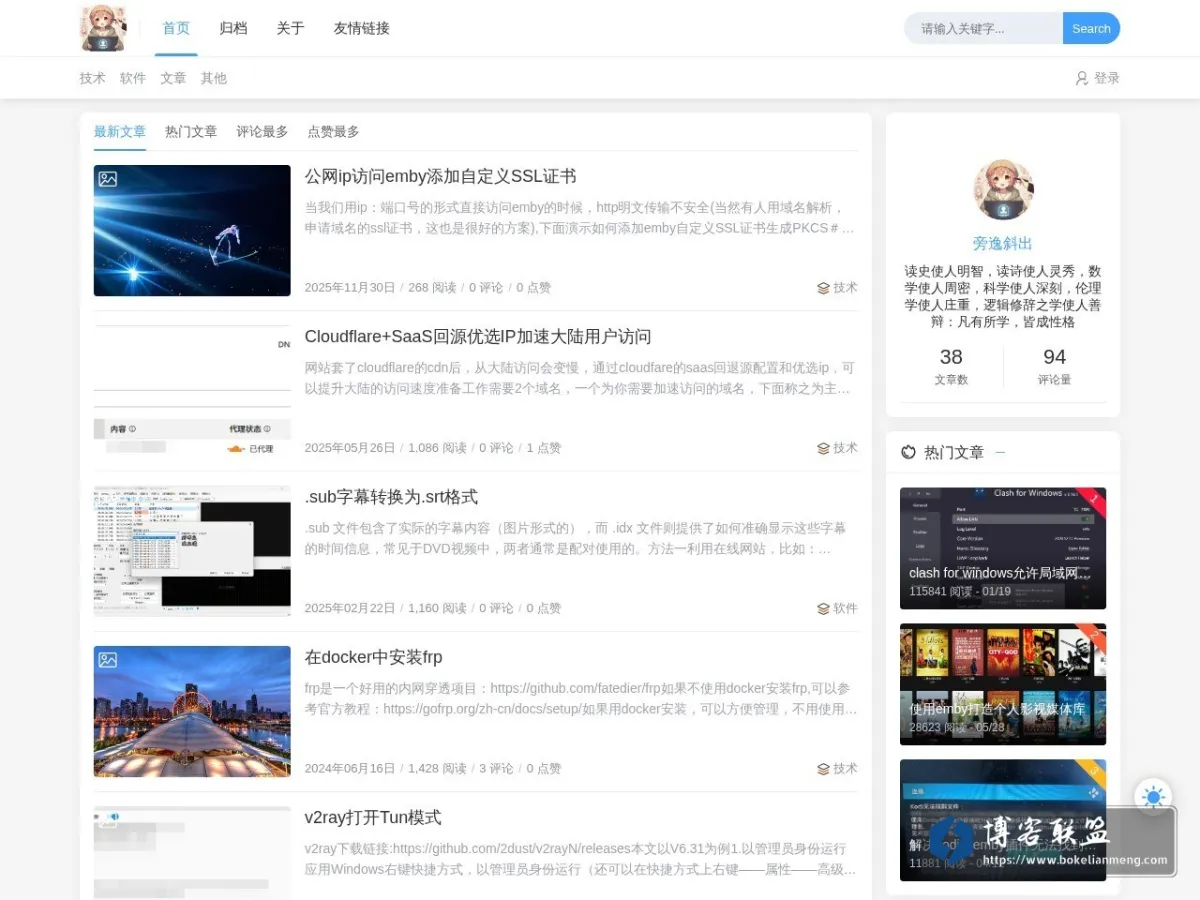
Task: Switch to the 热门文章 tab
Action: tap(191, 132)
